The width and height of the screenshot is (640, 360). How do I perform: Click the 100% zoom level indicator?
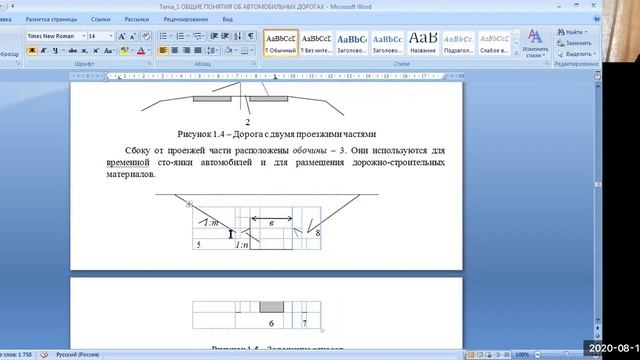pyautogui.click(x=522, y=355)
